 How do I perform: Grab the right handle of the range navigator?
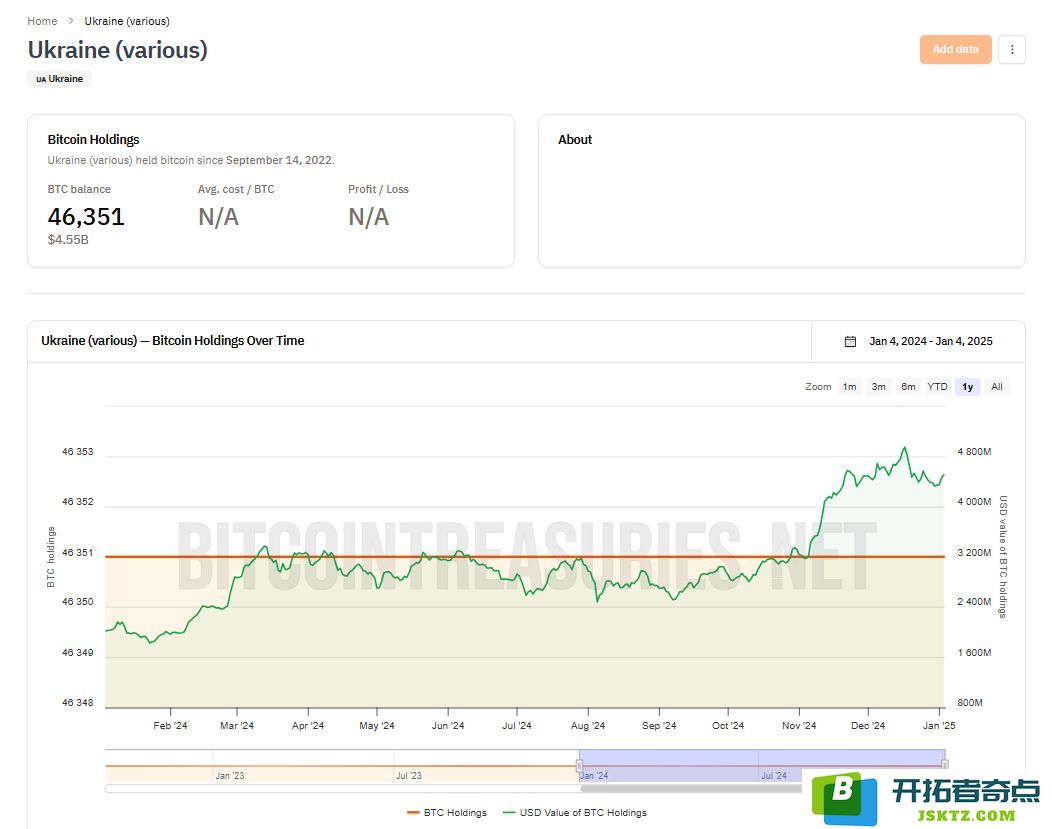(945, 765)
